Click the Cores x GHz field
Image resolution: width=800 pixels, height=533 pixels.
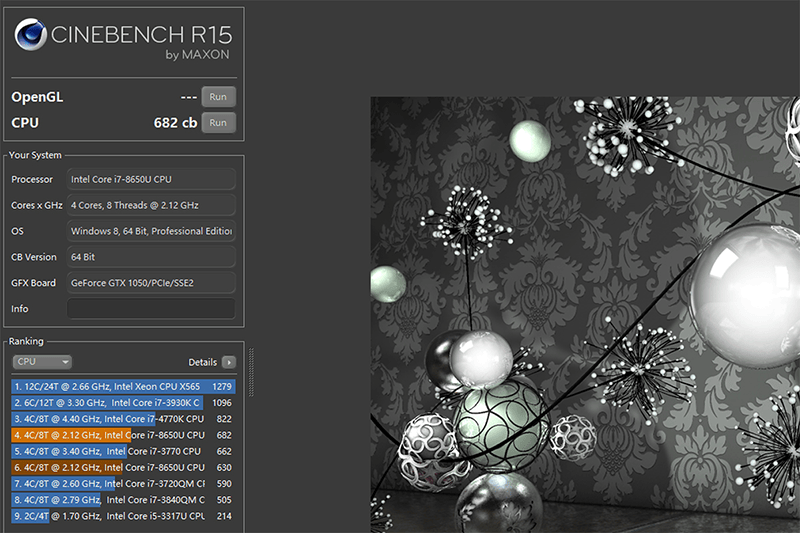(x=151, y=205)
